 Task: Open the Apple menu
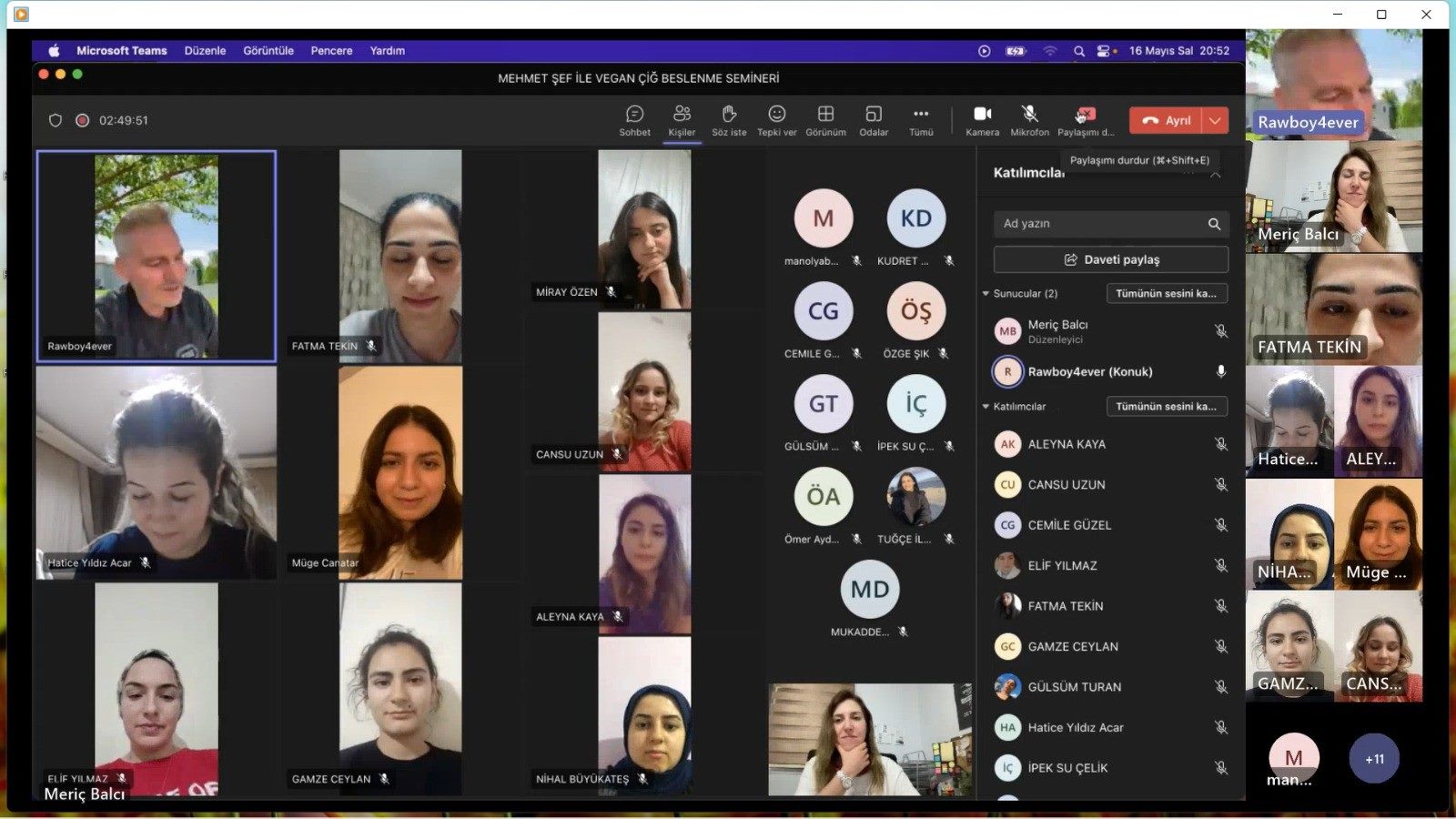[x=54, y=51]
